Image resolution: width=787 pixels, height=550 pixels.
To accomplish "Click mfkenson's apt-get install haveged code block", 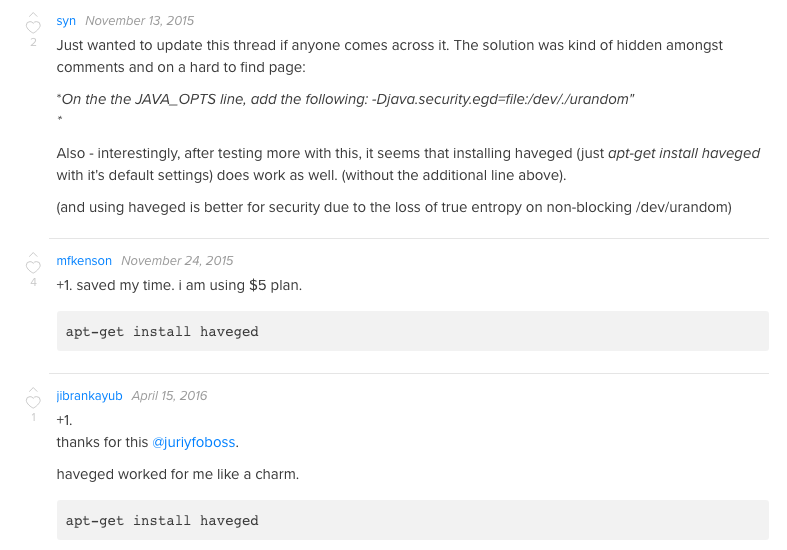I will click(413, 331).
